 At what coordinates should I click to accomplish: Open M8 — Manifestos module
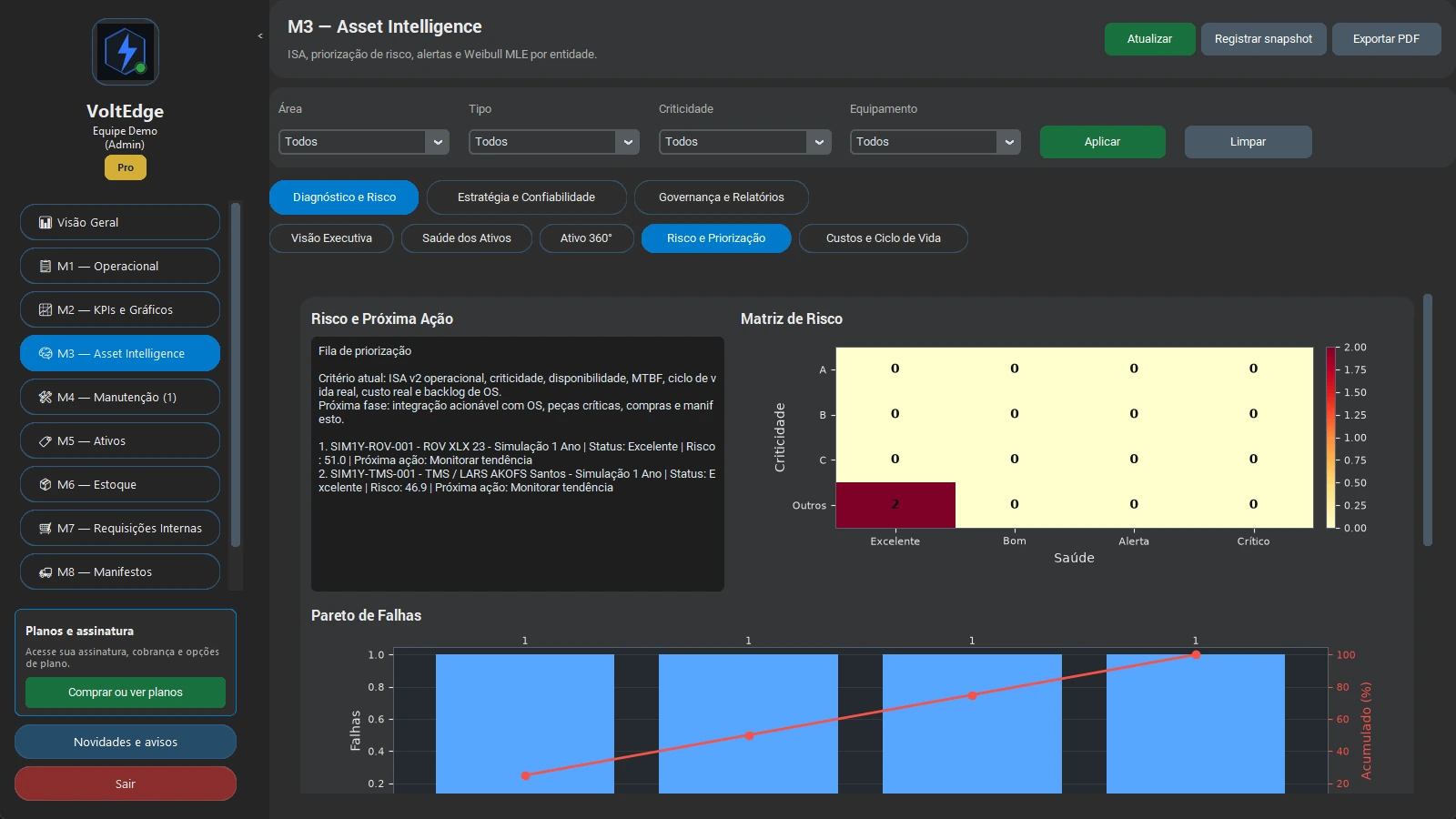tap(120, 571)
